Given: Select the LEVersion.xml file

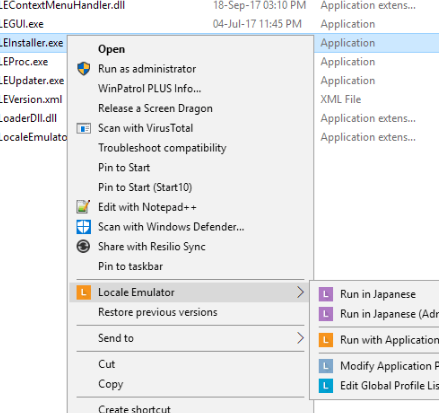Looking at the screenshot, I should pos(31,99).
